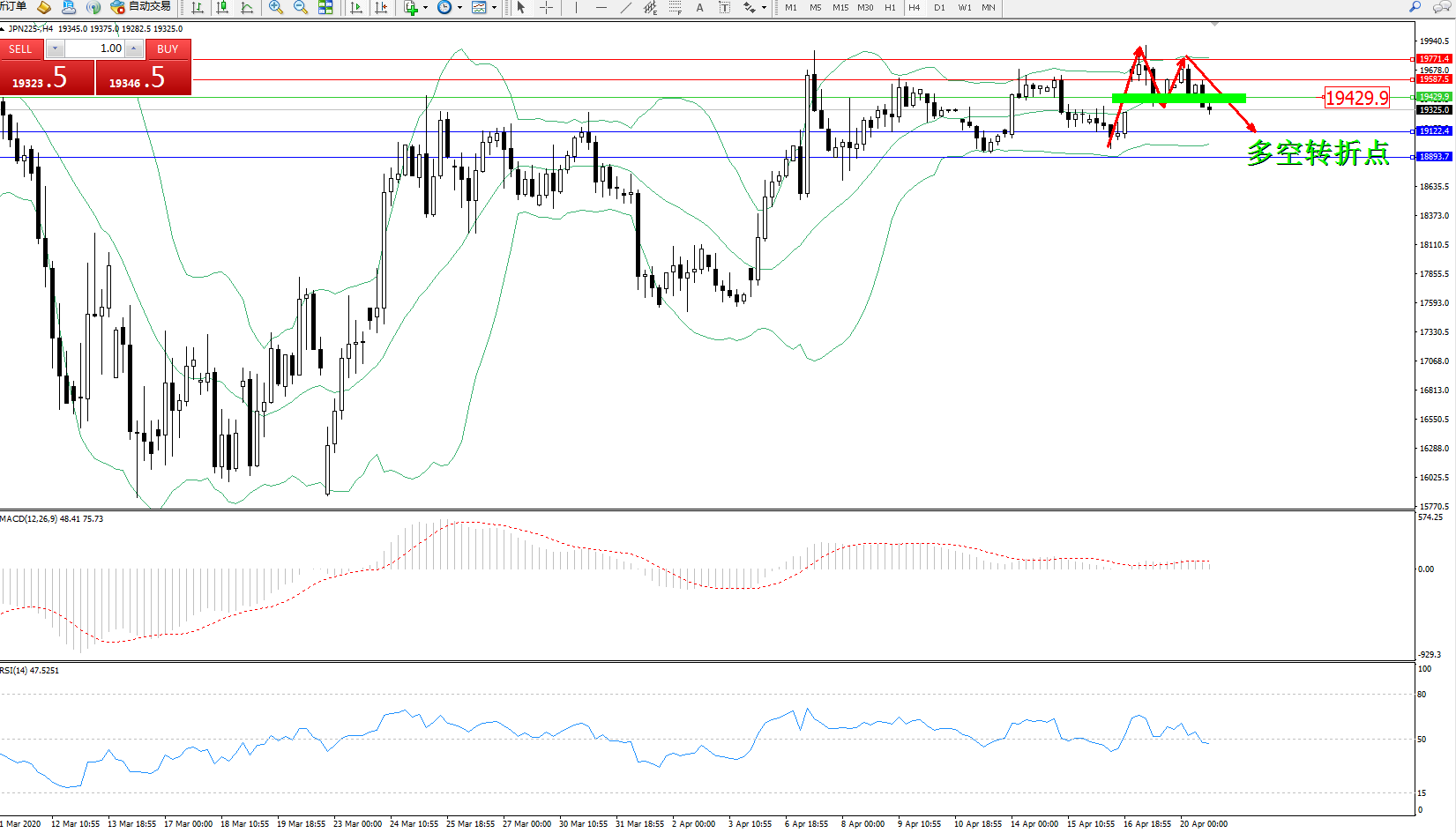Select the trendline drawing tool
The height and width of the screenshot is (833, 1456).
click(x=625, y=8)
